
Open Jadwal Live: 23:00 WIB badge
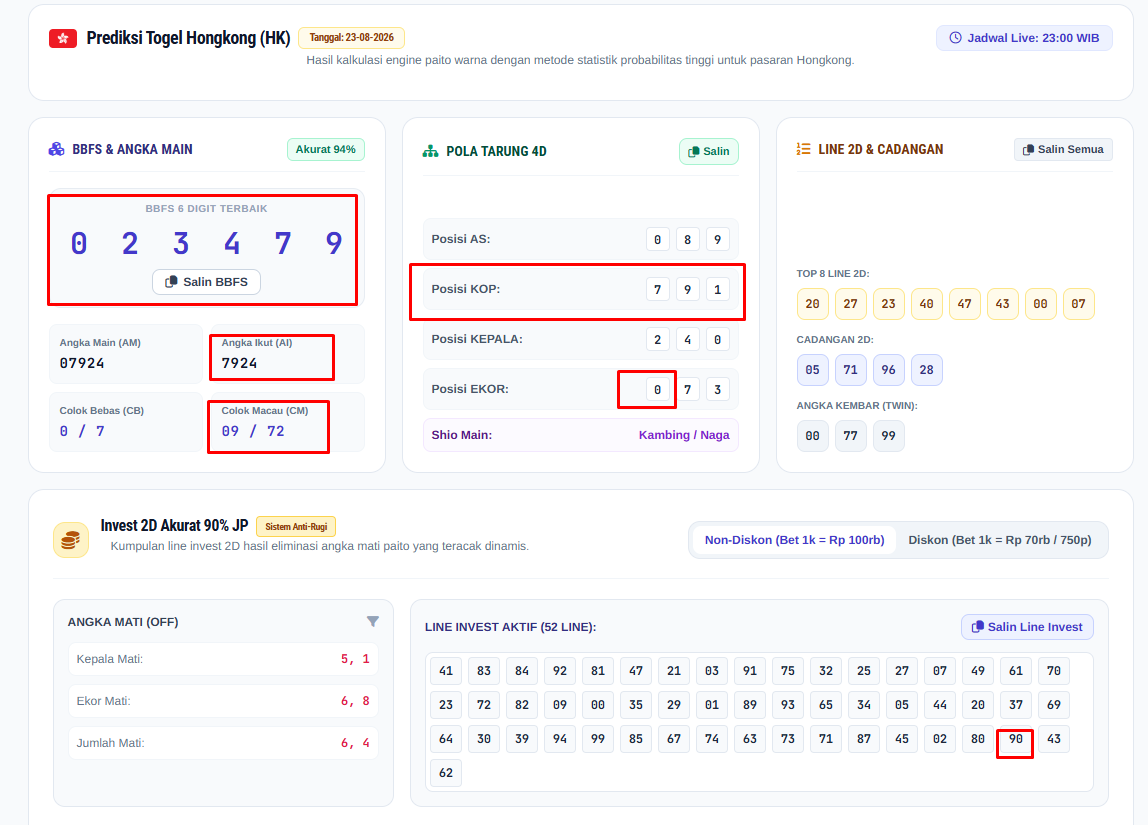(x=1024, y=38)
